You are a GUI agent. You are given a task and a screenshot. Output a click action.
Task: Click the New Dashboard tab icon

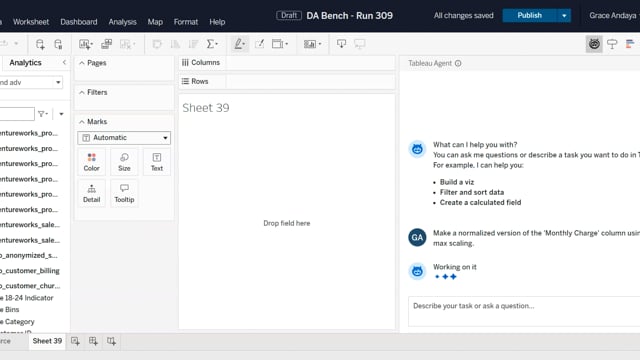(x=93, y=341)
